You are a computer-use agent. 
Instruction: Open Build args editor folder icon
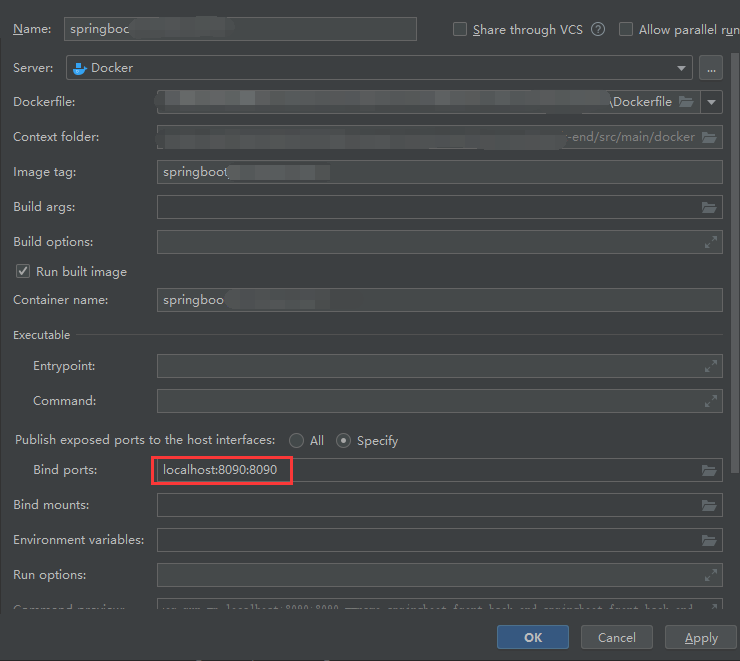[x=709, y=207]
